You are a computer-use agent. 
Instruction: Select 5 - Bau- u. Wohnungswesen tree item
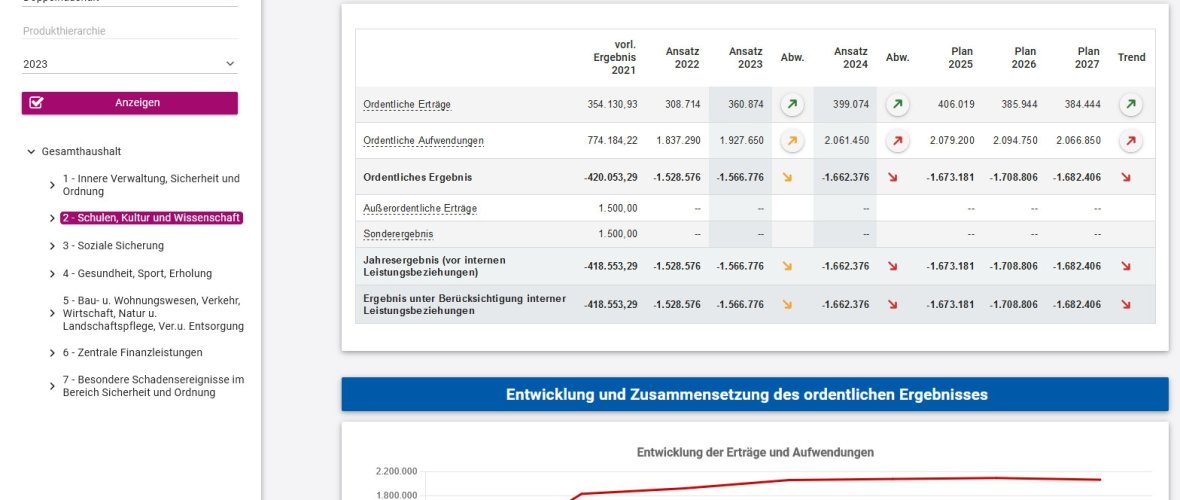(x=153, y=313)
